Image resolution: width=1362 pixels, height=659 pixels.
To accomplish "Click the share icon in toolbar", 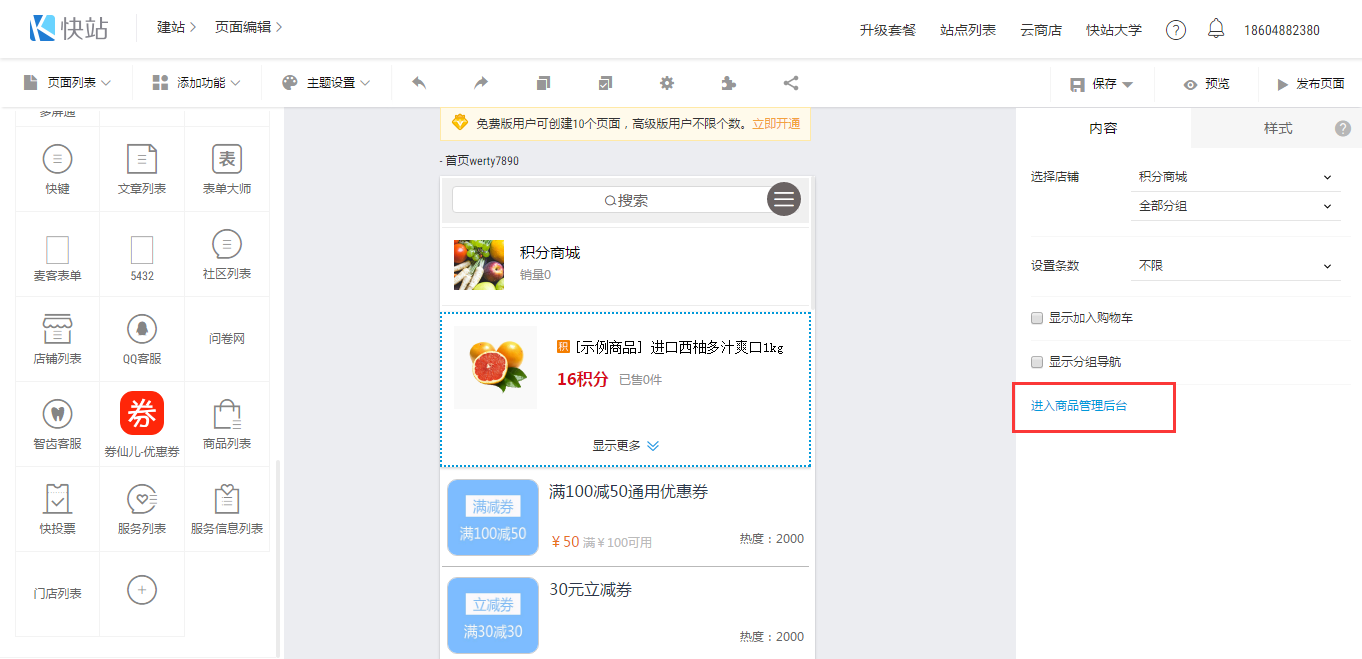I will coord(790,83).
